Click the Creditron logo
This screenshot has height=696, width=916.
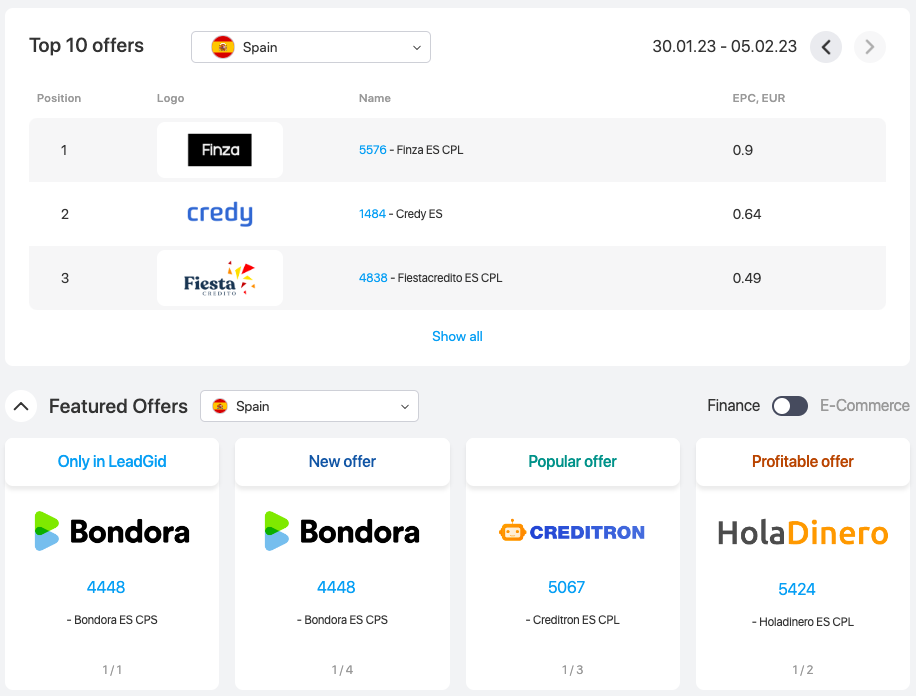[572, 531]
